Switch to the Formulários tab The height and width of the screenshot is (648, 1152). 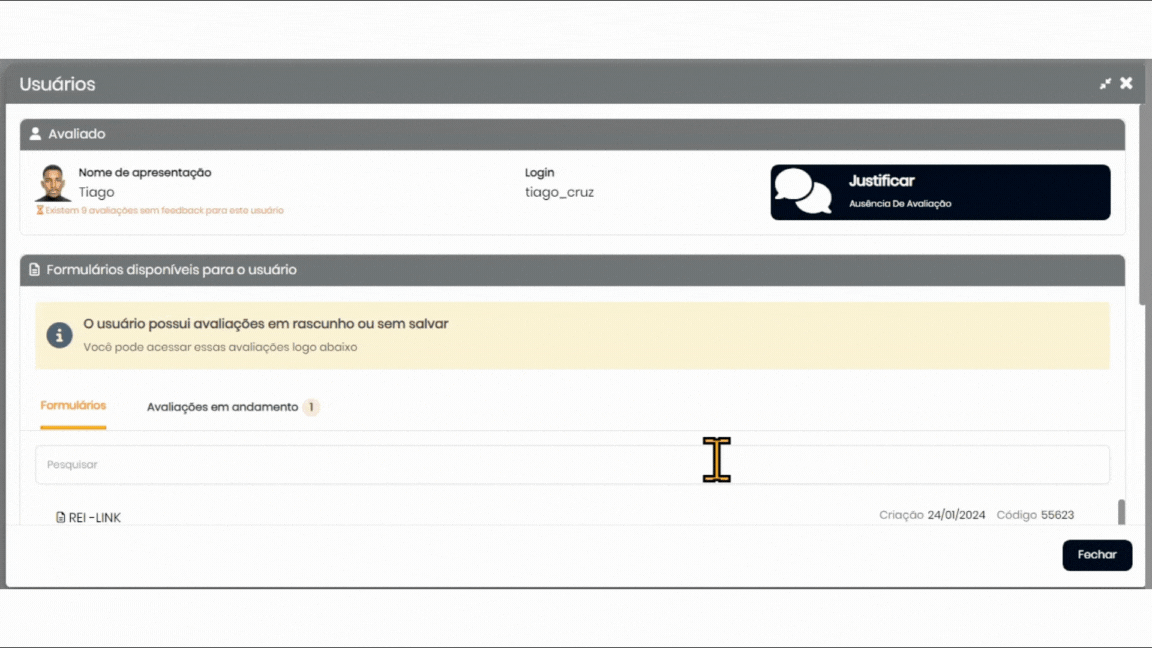[x=73, y=406]
